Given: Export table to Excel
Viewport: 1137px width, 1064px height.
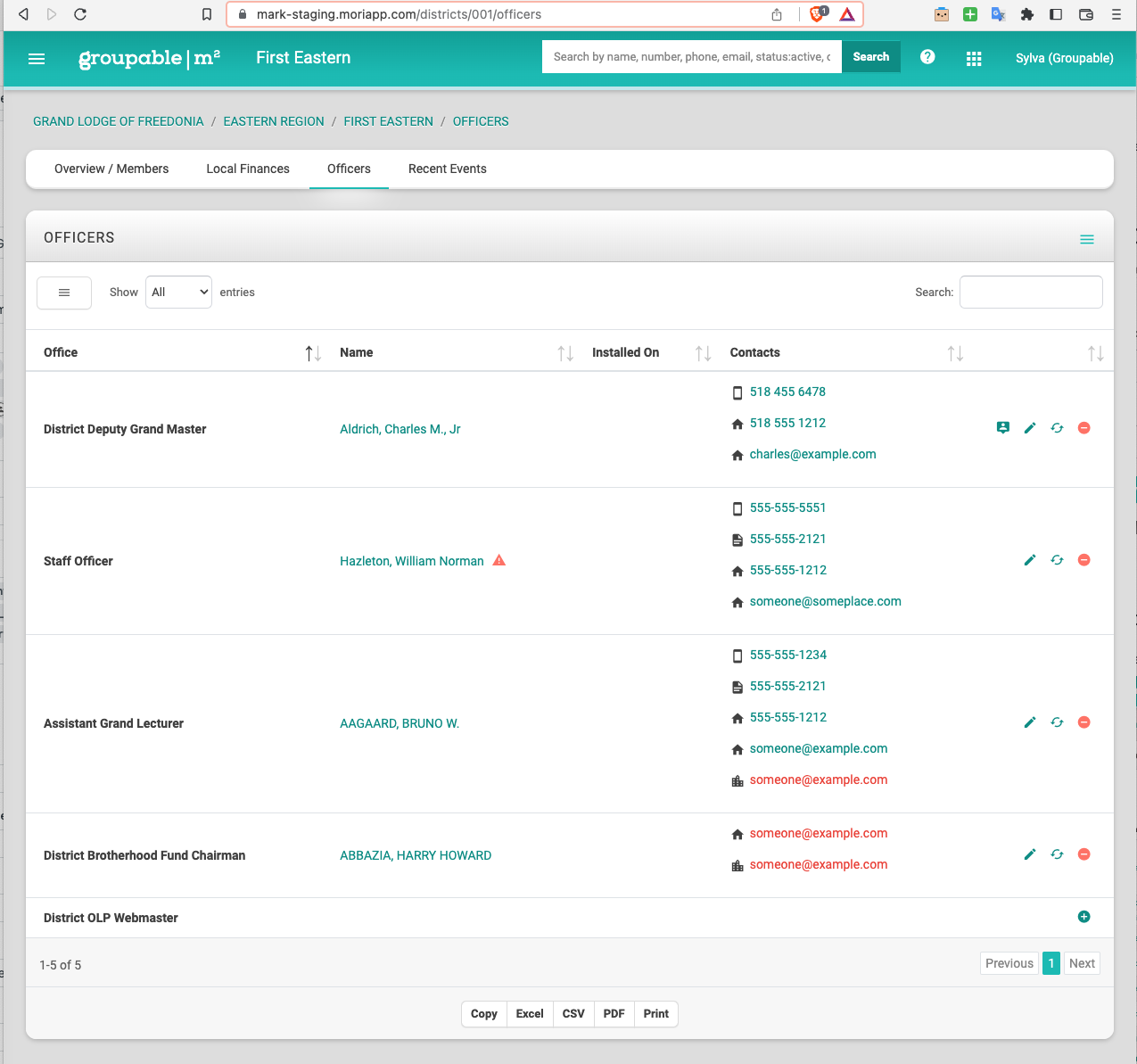Looking at the screenshot, I should (x=530, y=1014).
